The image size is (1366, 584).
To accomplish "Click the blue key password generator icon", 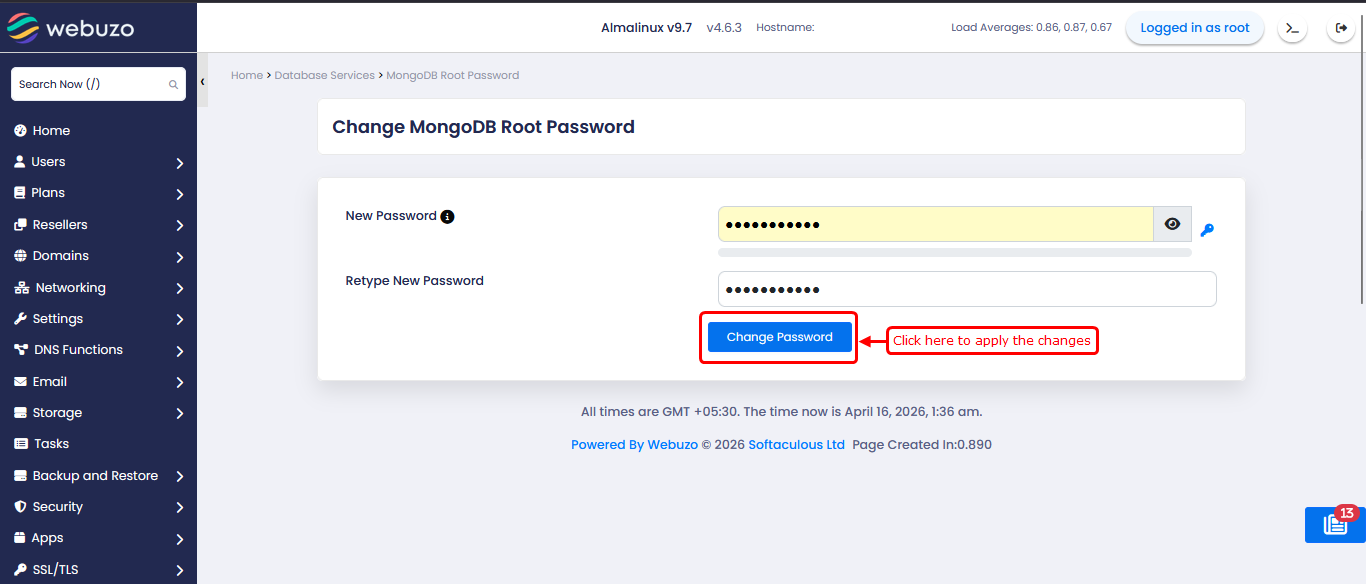I will click(1207, 230).
